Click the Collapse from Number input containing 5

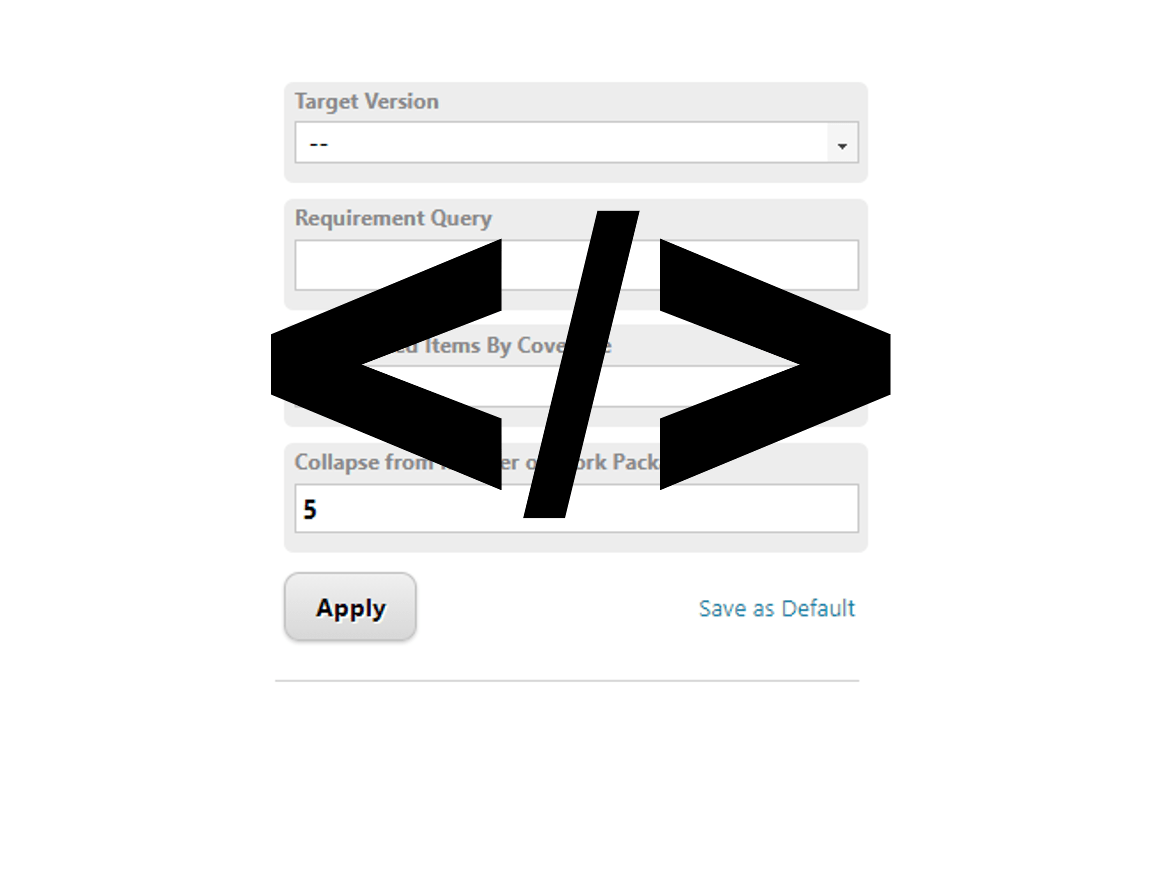[576, 509]
